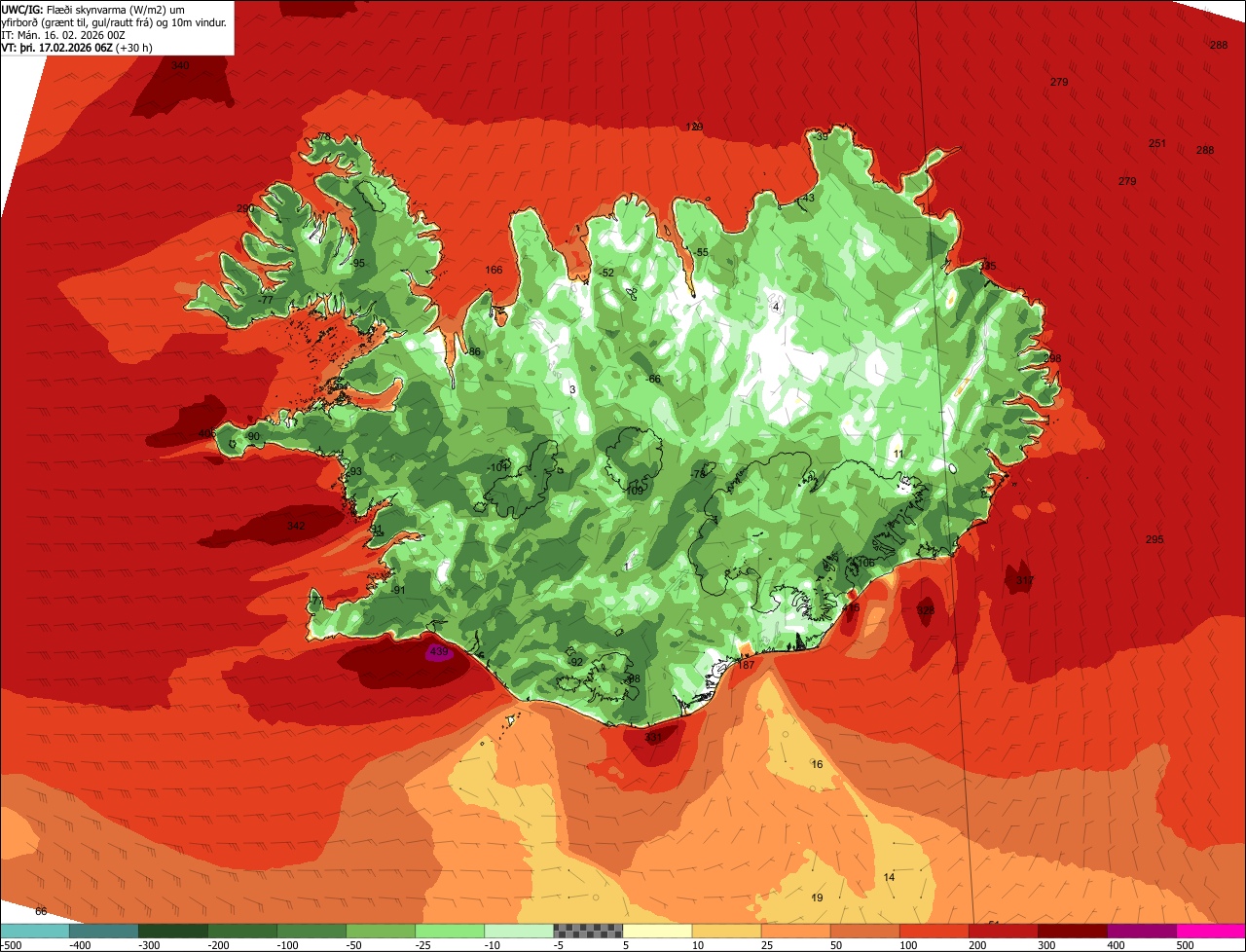This screenshot has height=952, width=1246.
Task: Pick the purple swatch between 400 and 500
Action: 1142,931
